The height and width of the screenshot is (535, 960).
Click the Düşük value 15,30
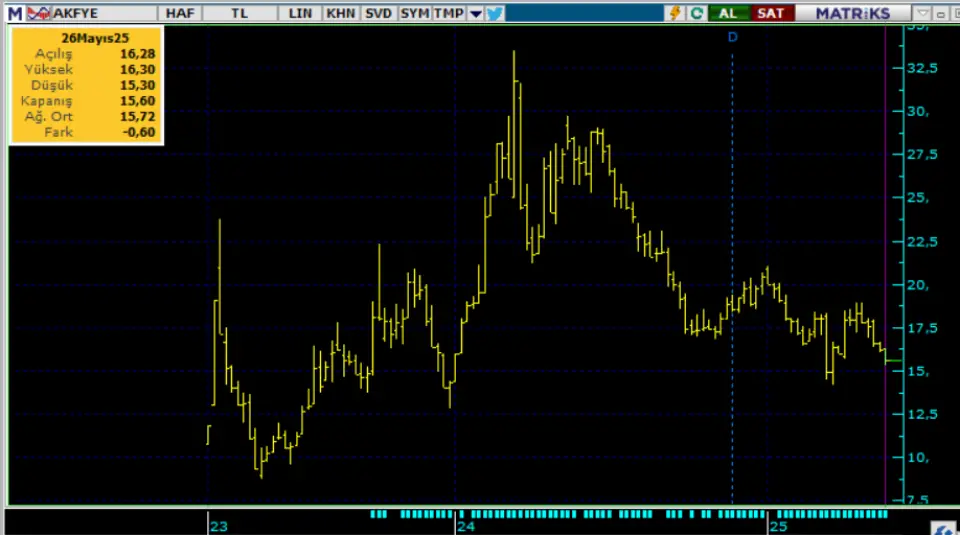coord(137,85)
